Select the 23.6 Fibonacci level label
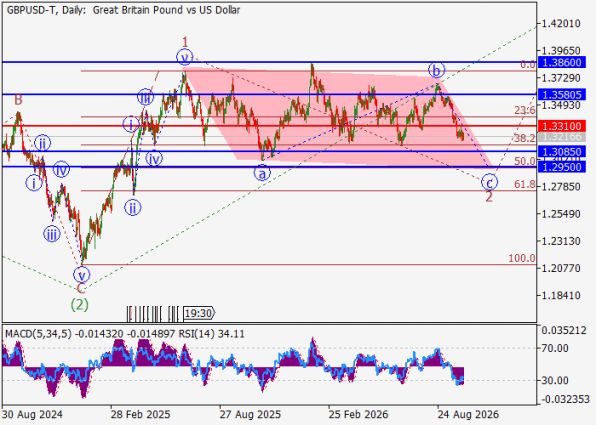Screen dimensions: 596x425 pos(525,111)
